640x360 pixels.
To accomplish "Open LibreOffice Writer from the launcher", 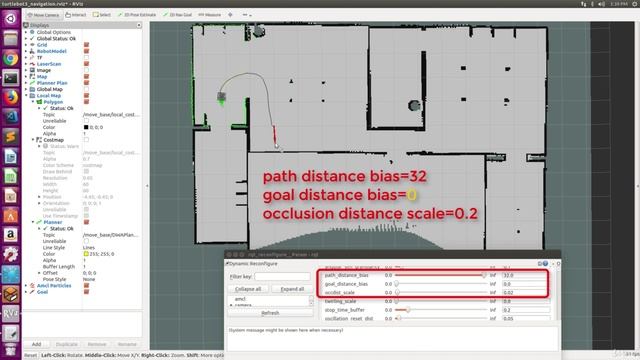I will [x=11, y=157].
